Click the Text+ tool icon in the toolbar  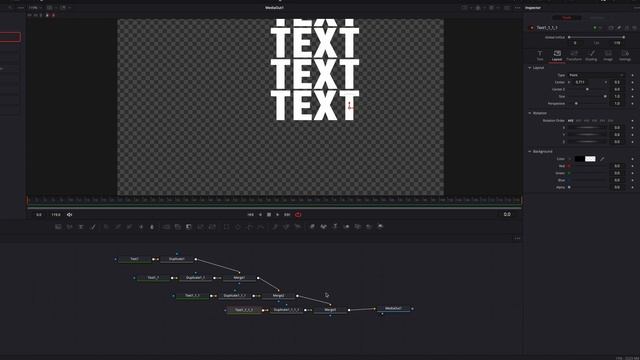pyautogui.click(x=81, y=227)
